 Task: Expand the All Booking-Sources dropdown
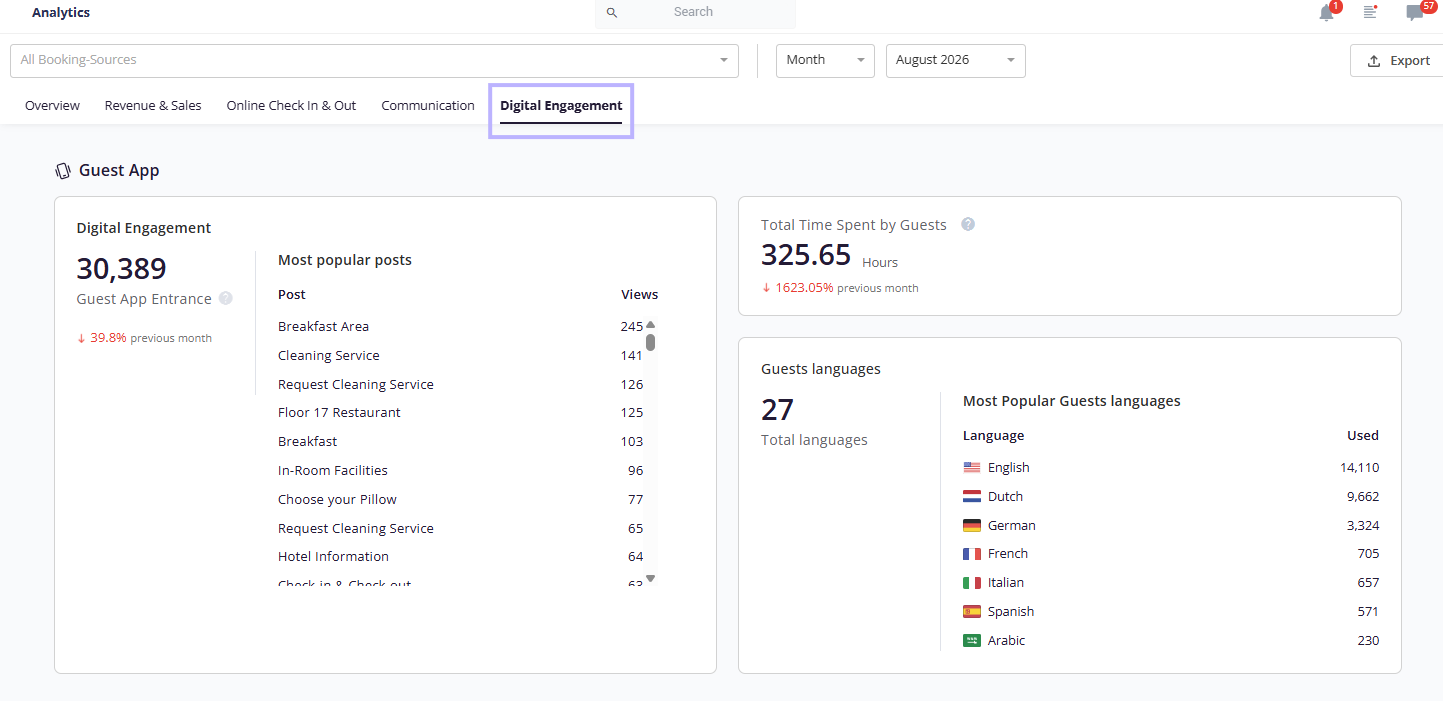tap(374, 60)
